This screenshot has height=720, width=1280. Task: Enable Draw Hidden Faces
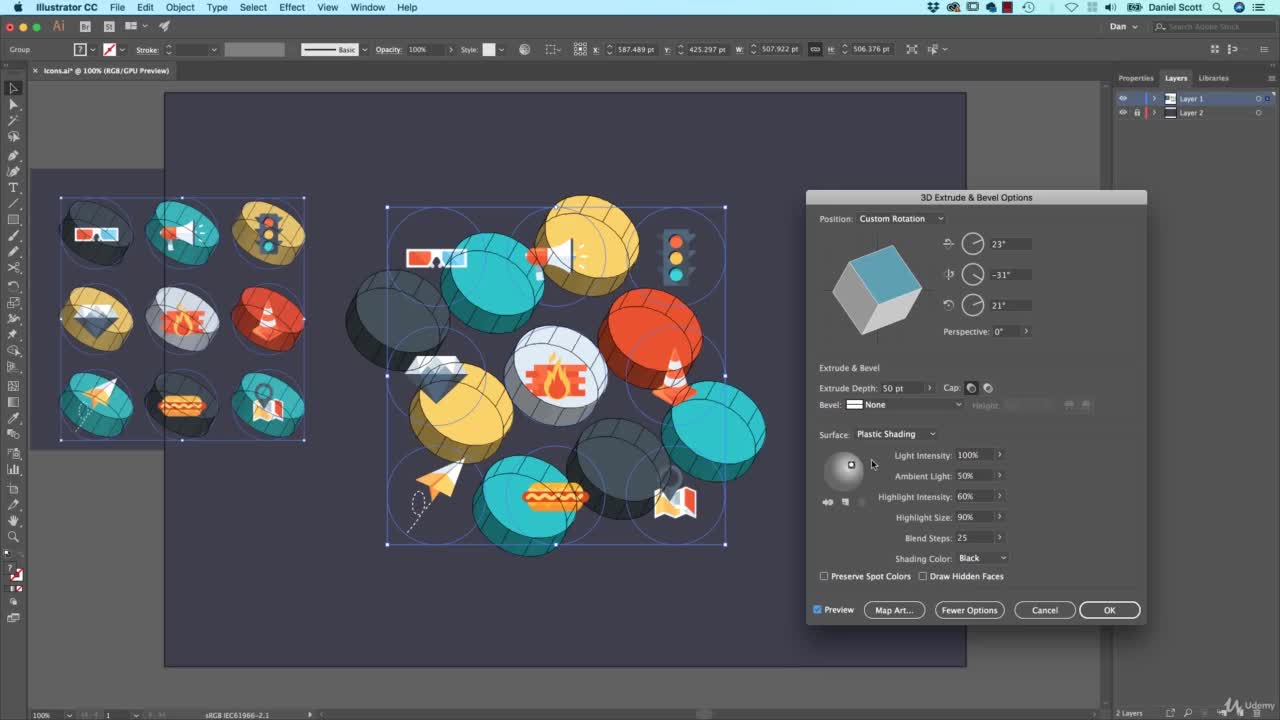tap(923, 576)
